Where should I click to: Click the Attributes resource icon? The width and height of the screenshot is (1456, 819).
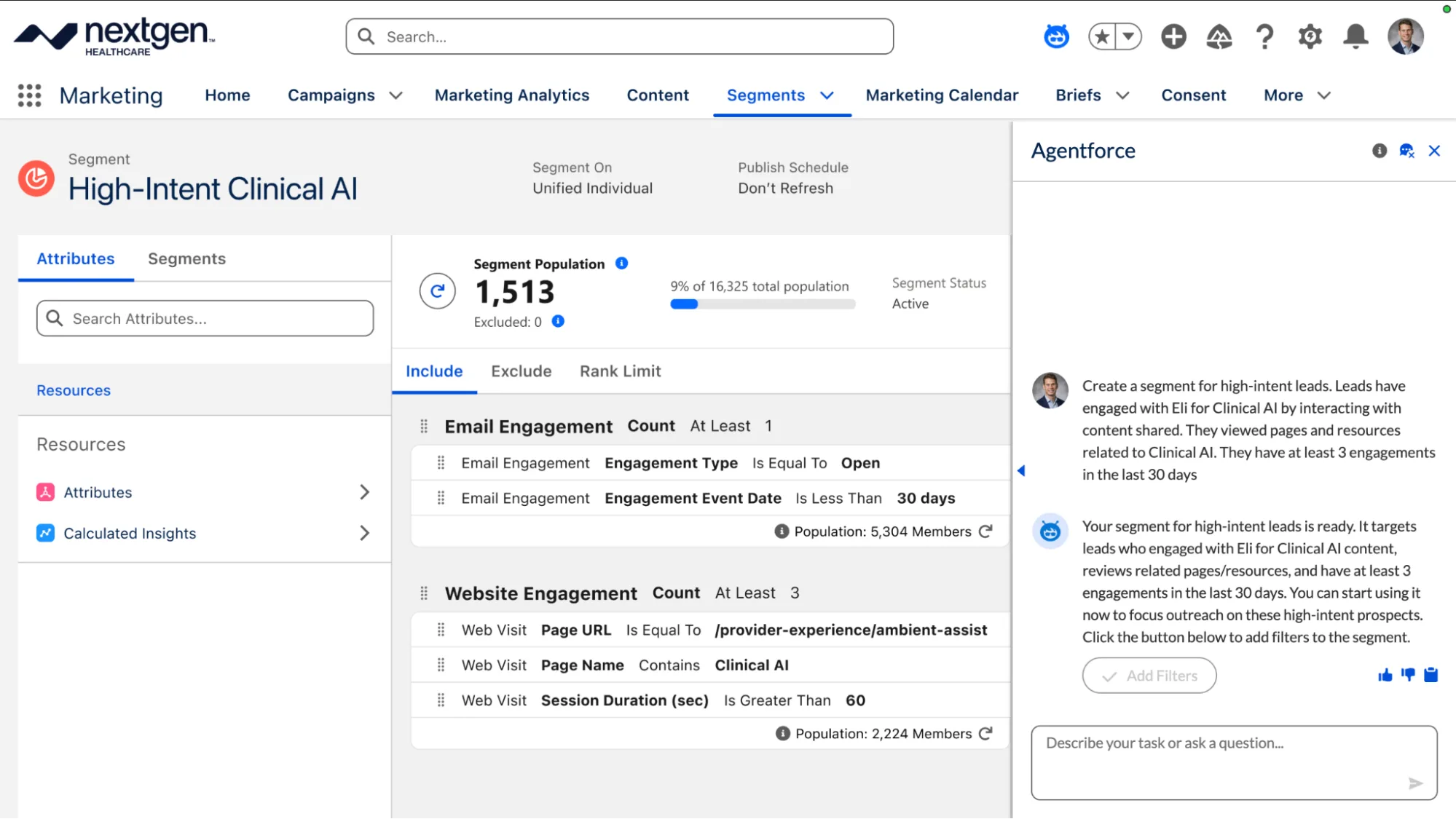tap(45, 492)
